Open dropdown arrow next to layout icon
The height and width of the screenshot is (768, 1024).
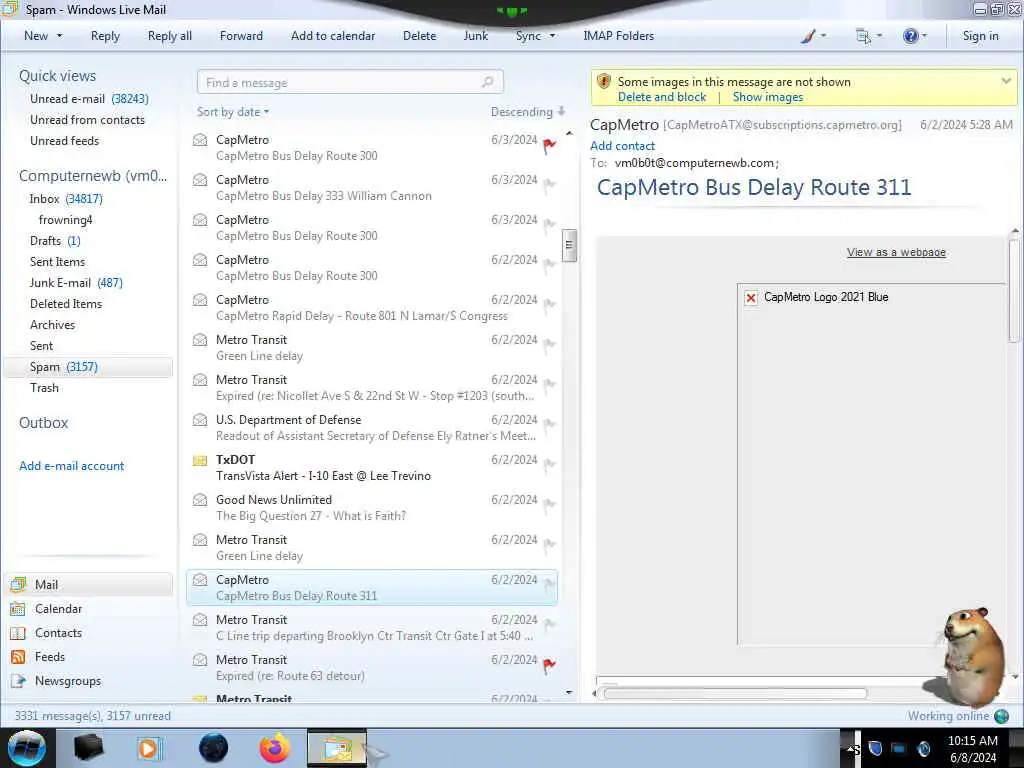point(879,36)
